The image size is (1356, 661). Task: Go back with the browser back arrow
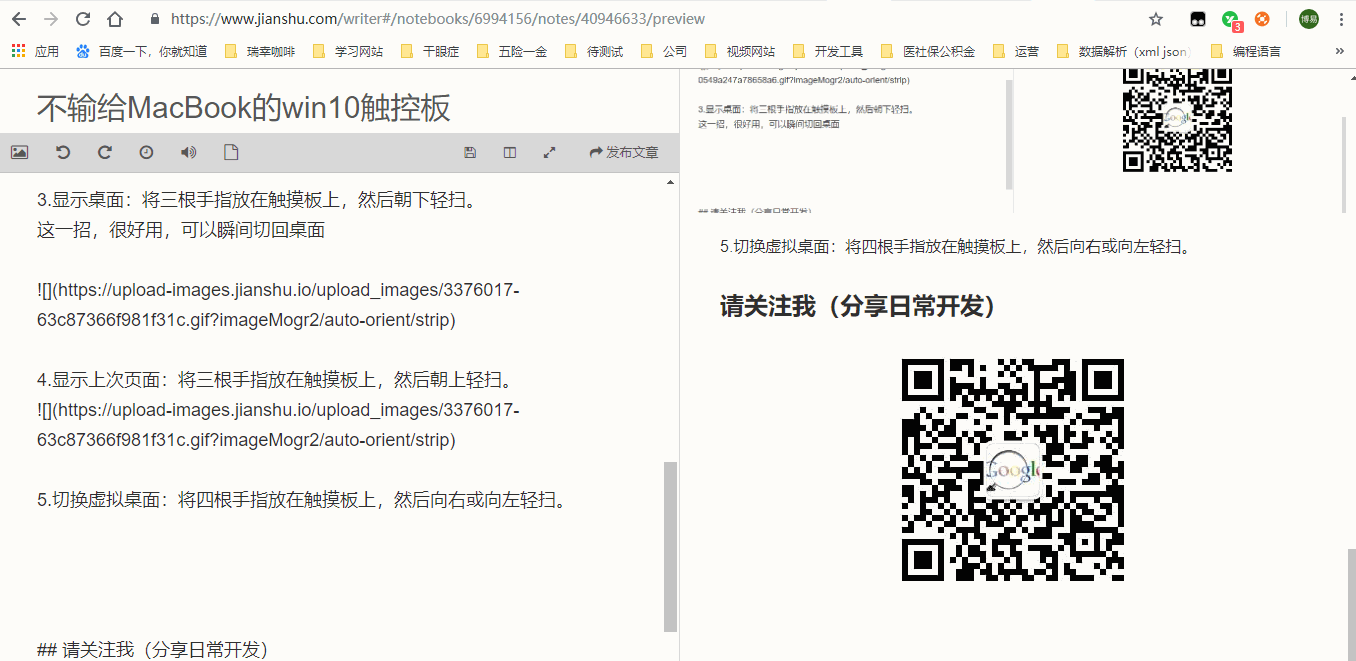click(19, 19)
